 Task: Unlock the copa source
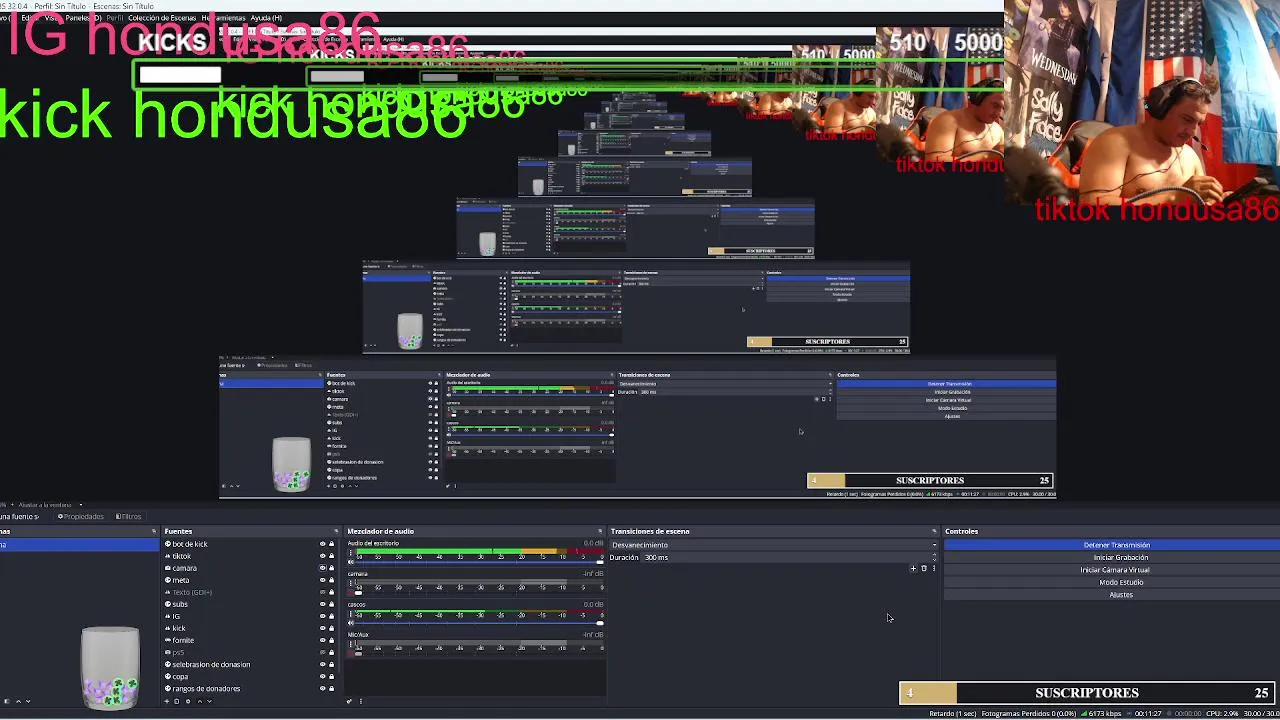tap(331, 676)
